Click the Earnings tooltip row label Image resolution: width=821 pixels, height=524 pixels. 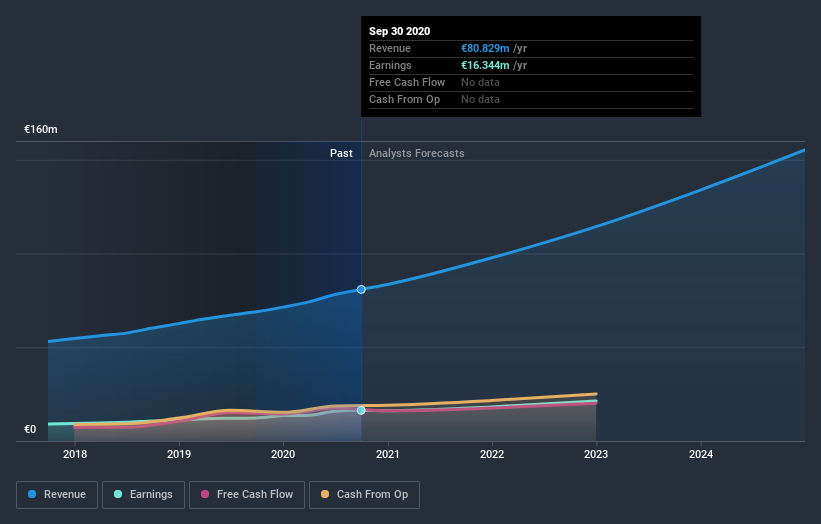point(390,65)
